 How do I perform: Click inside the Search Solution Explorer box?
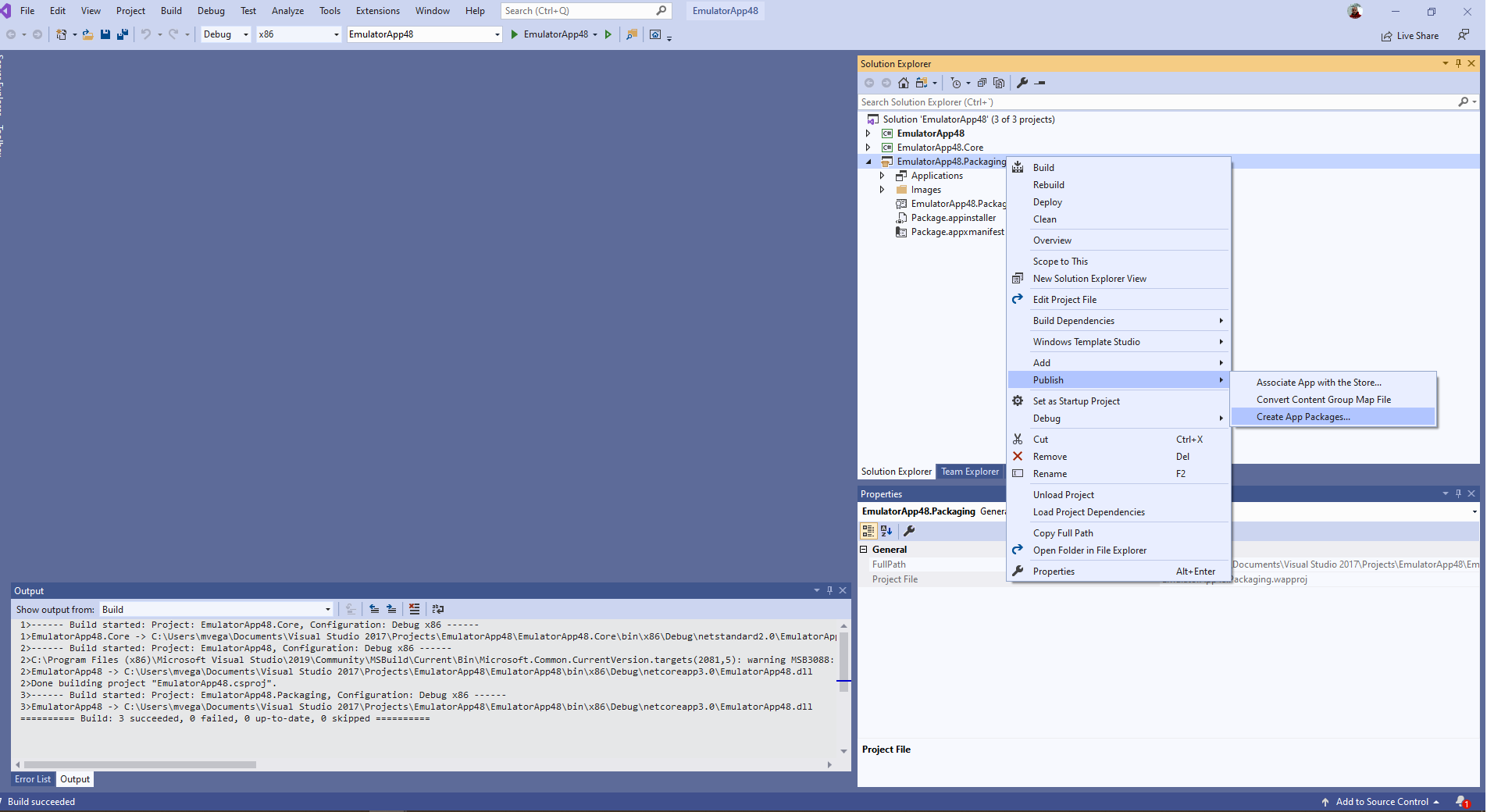click(1093, 101)
